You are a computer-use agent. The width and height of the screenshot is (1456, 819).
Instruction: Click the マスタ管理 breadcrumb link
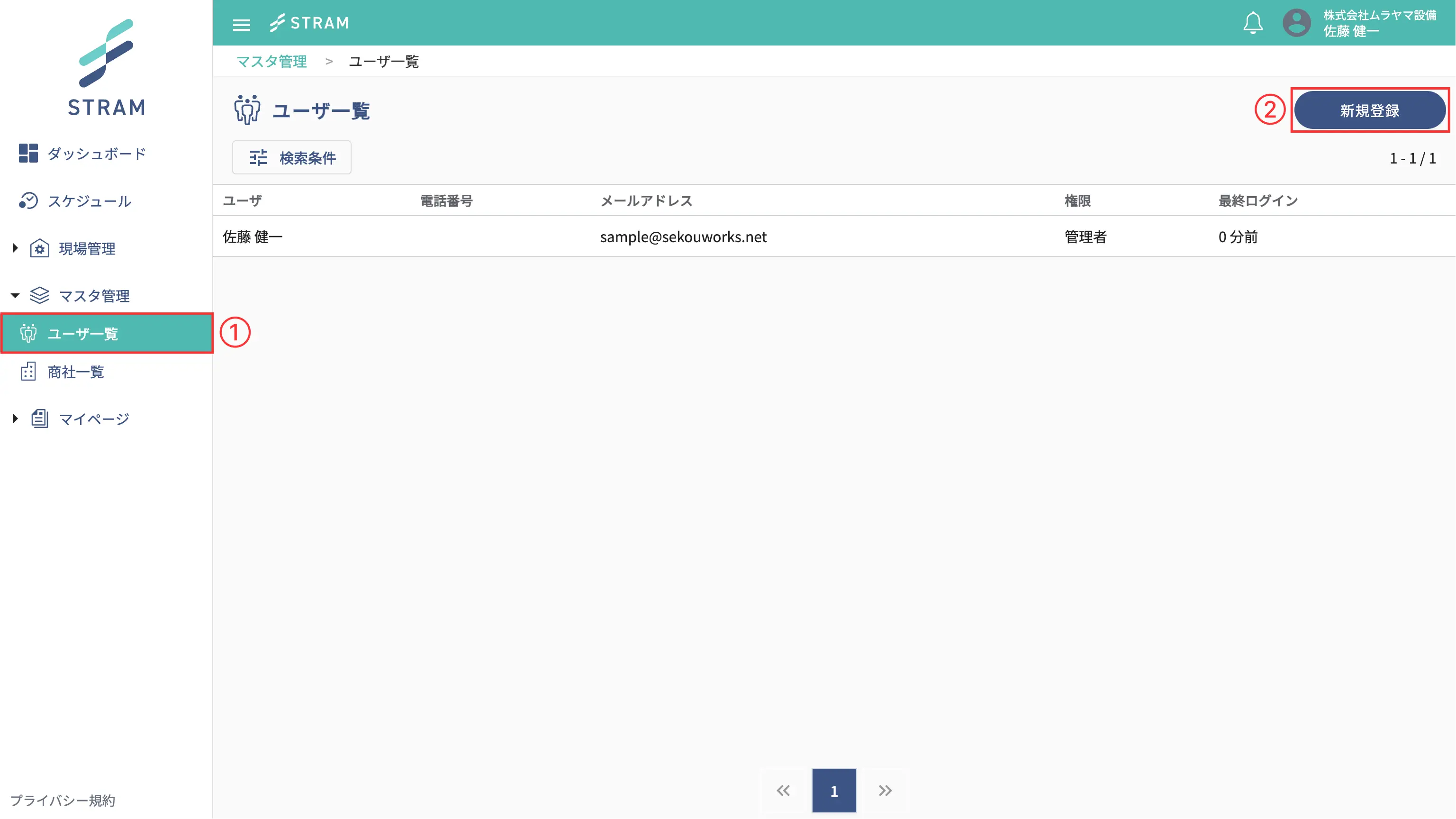click(x=271, y=61)
